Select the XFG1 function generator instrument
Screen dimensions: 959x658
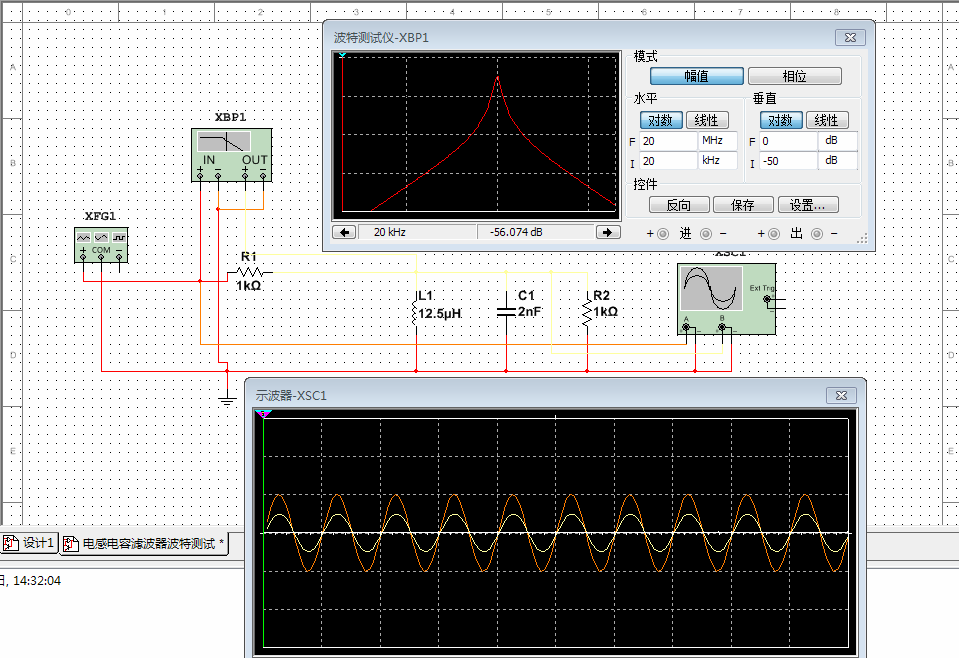[101, 243]
